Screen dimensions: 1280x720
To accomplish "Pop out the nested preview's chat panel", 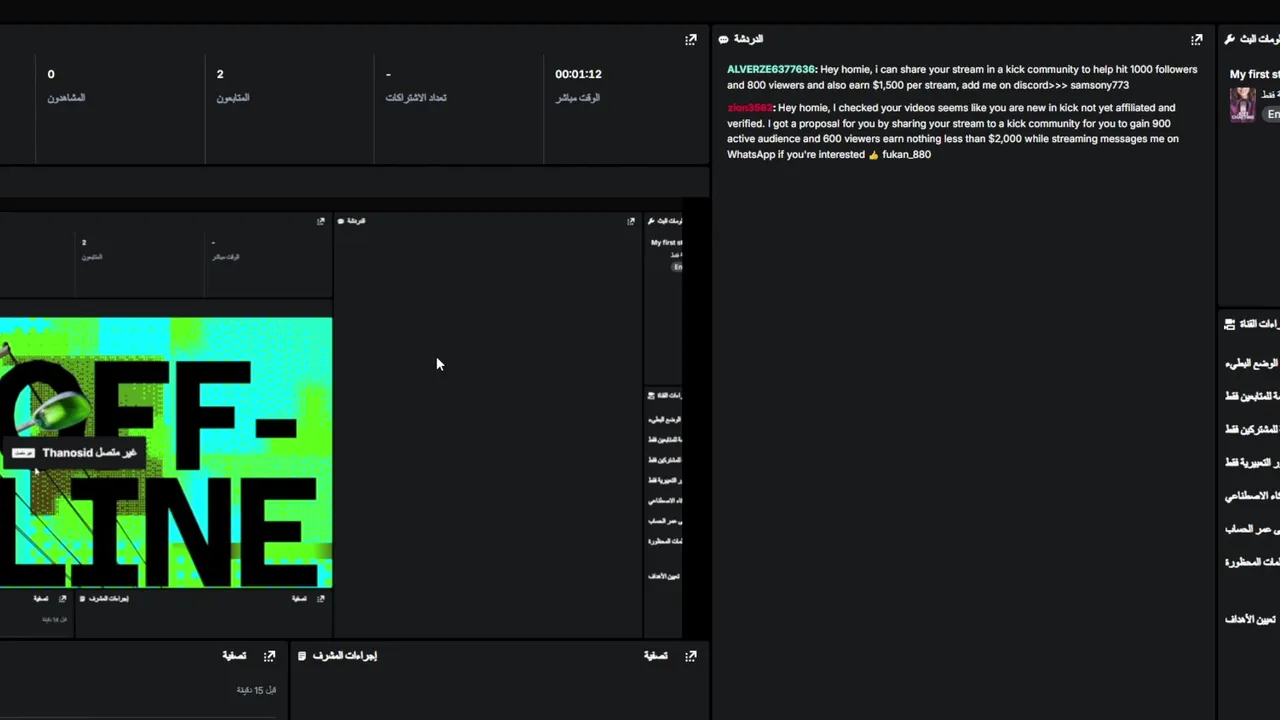I will [x=630, y=221].
